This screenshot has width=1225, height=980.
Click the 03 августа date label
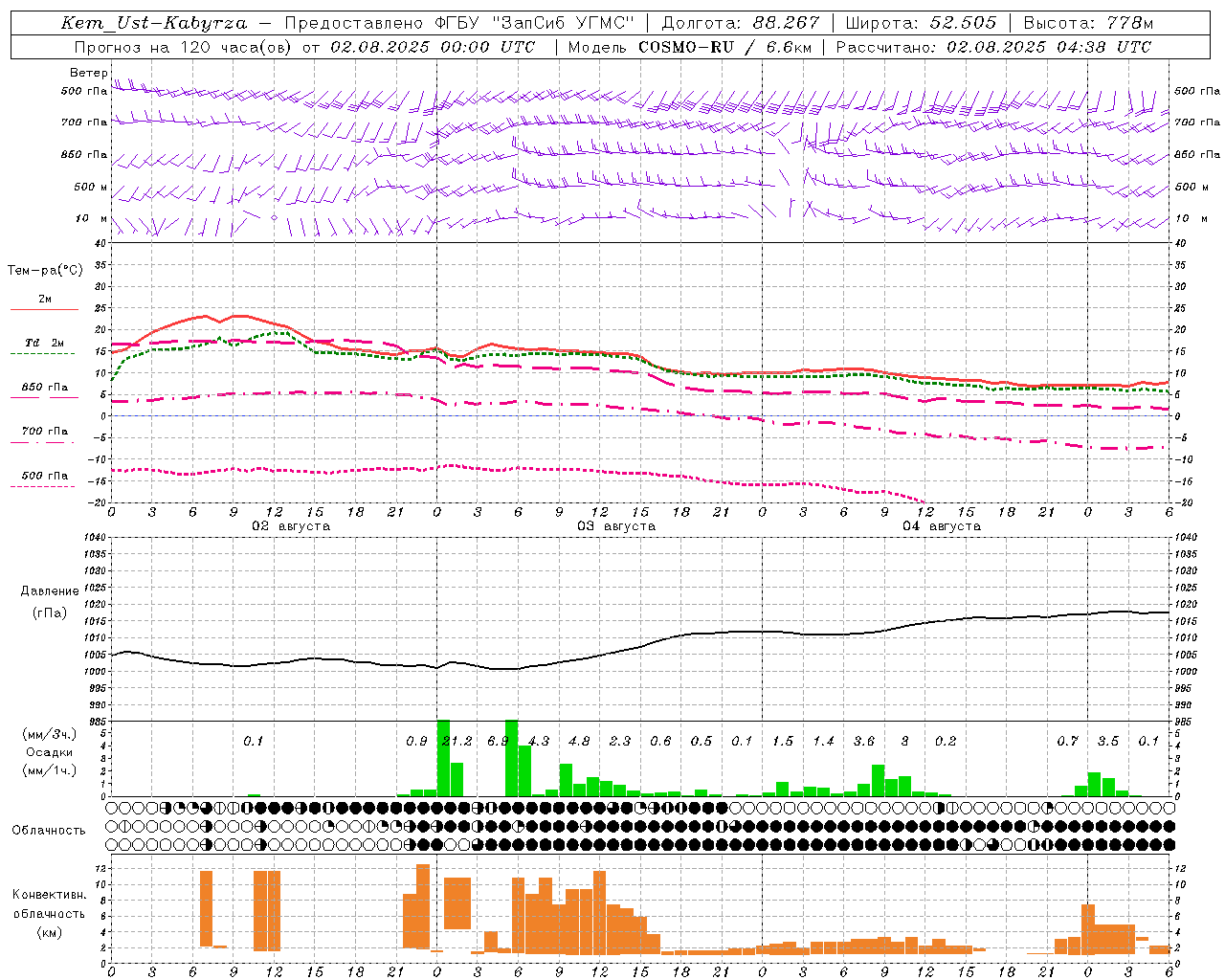point(616,526)
